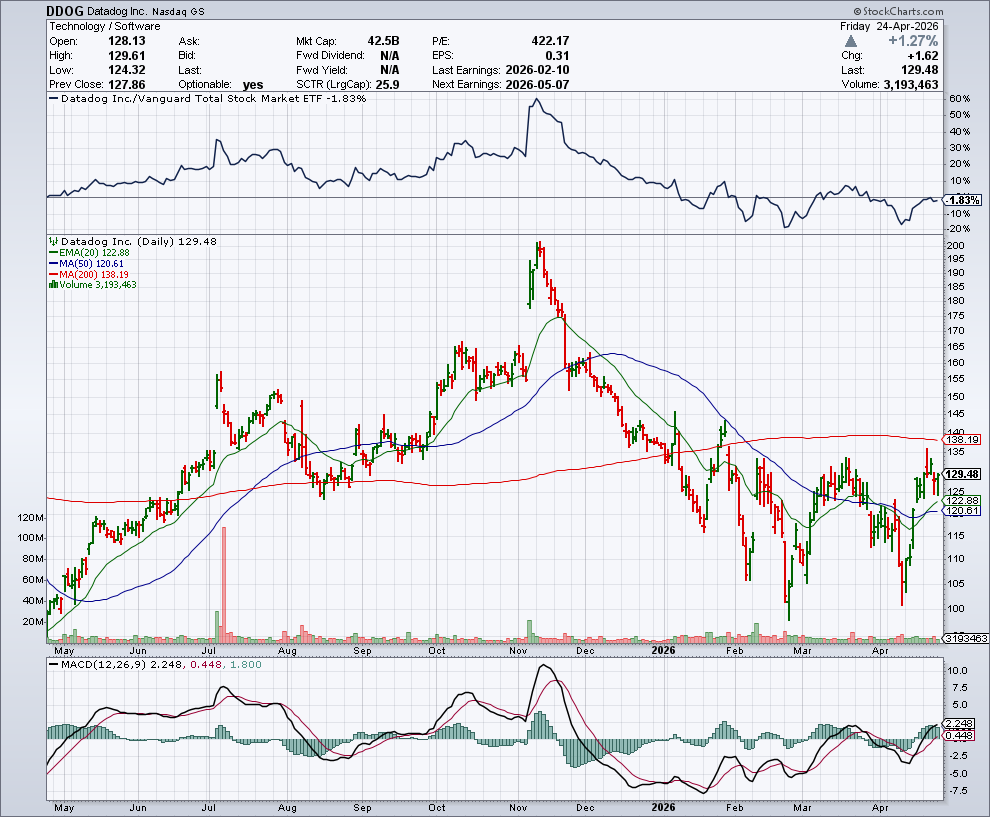Click the +1.27% percent change
Image resolution: width=990 pixels, height=817 pixels.
tap(913, 41)
